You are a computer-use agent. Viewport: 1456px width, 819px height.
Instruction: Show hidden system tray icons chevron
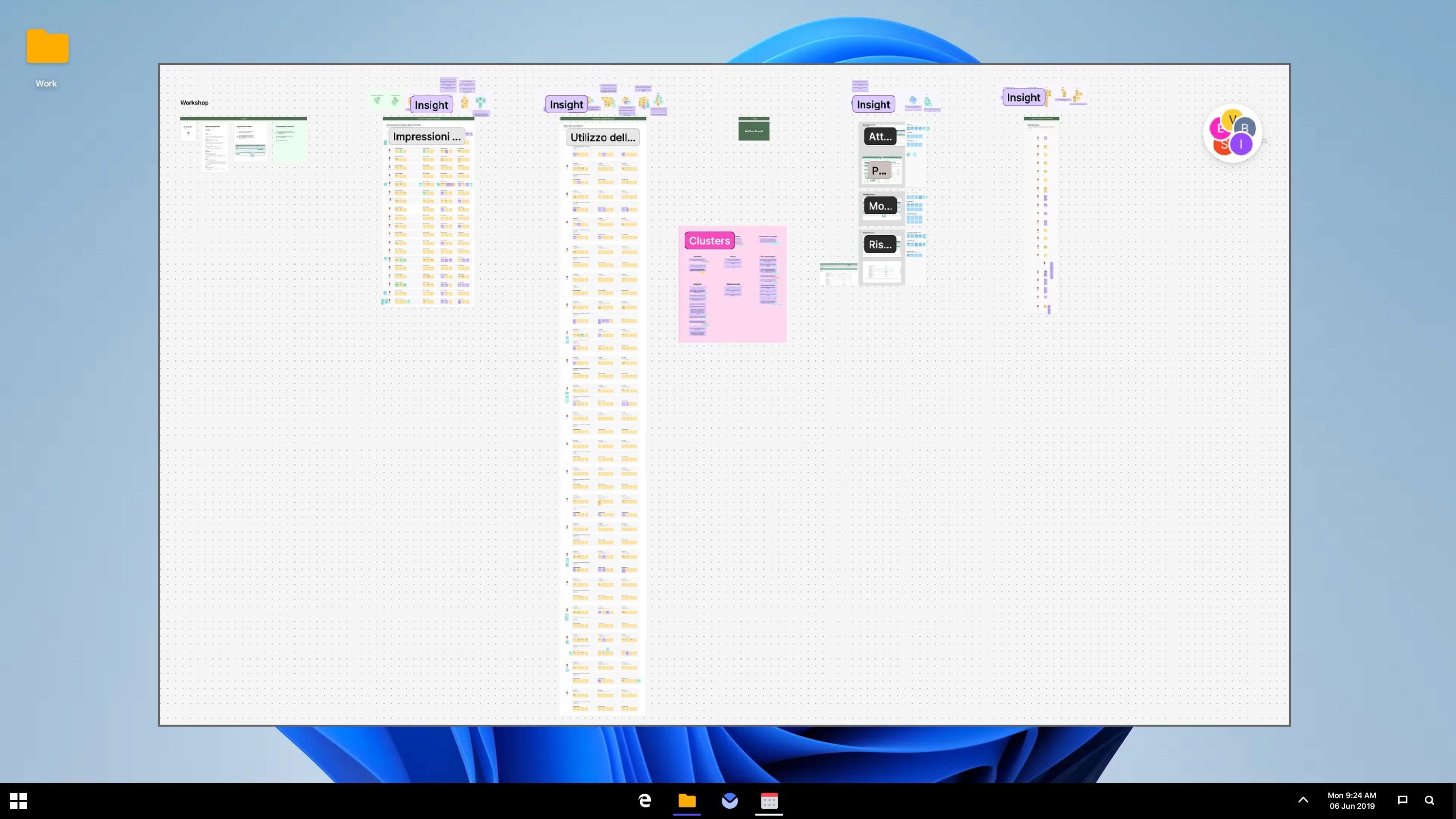coord(1303,800)
